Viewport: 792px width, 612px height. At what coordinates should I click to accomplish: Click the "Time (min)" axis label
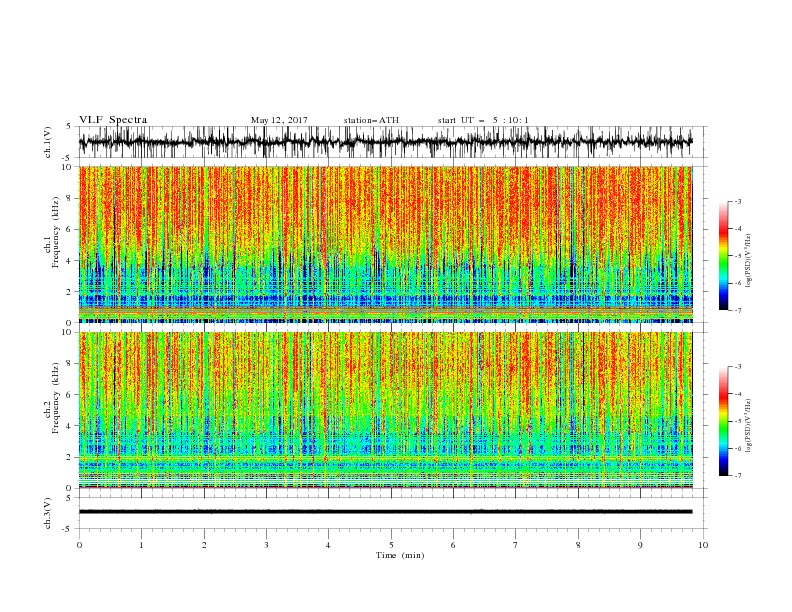[400, 555]
